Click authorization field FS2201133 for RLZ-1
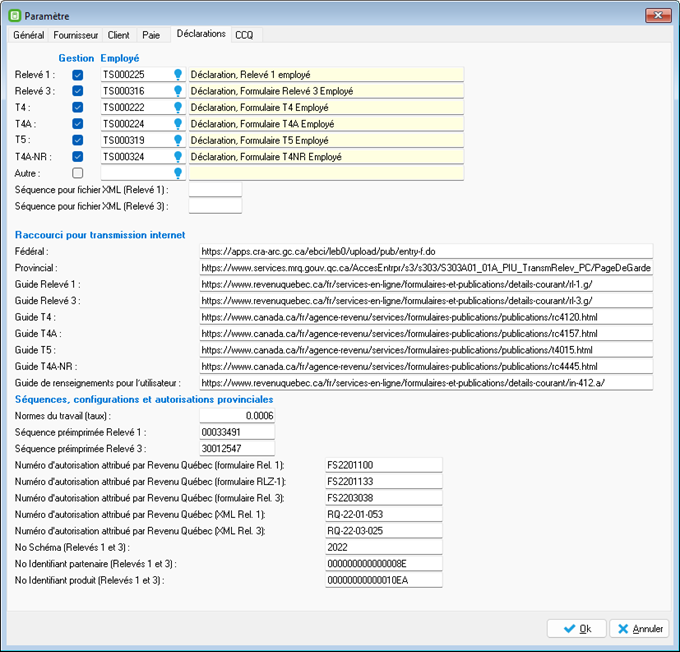The height and width of the screenshot is (652, 680). coord(384,482)
